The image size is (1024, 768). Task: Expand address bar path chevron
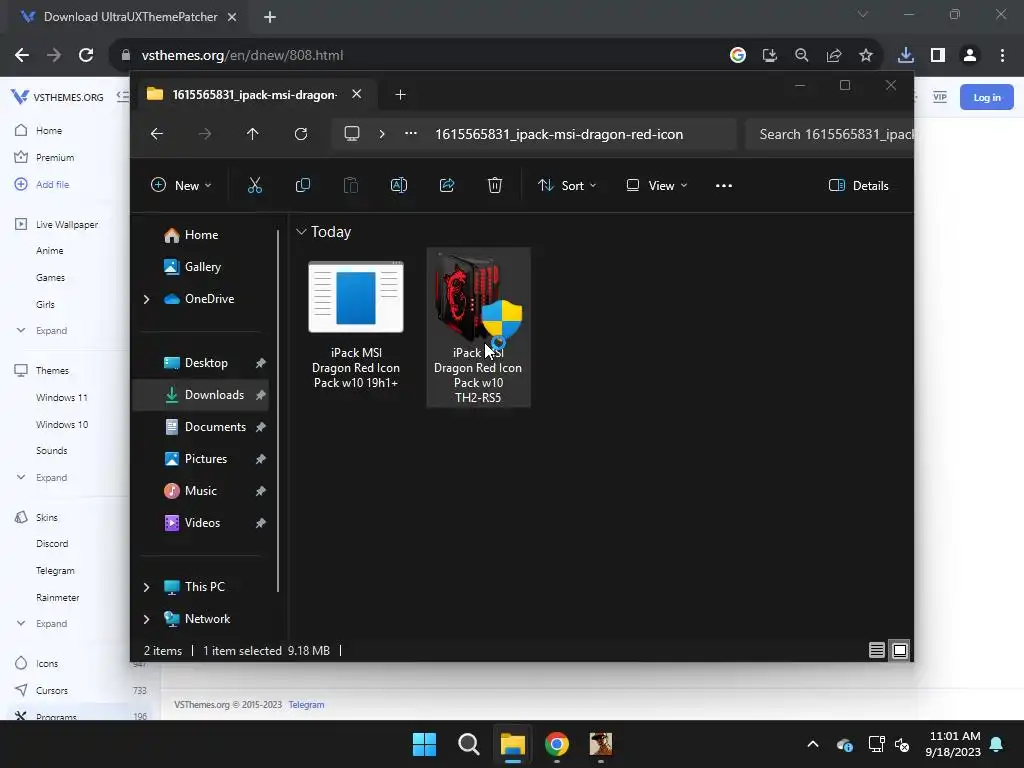click(382, 134)
